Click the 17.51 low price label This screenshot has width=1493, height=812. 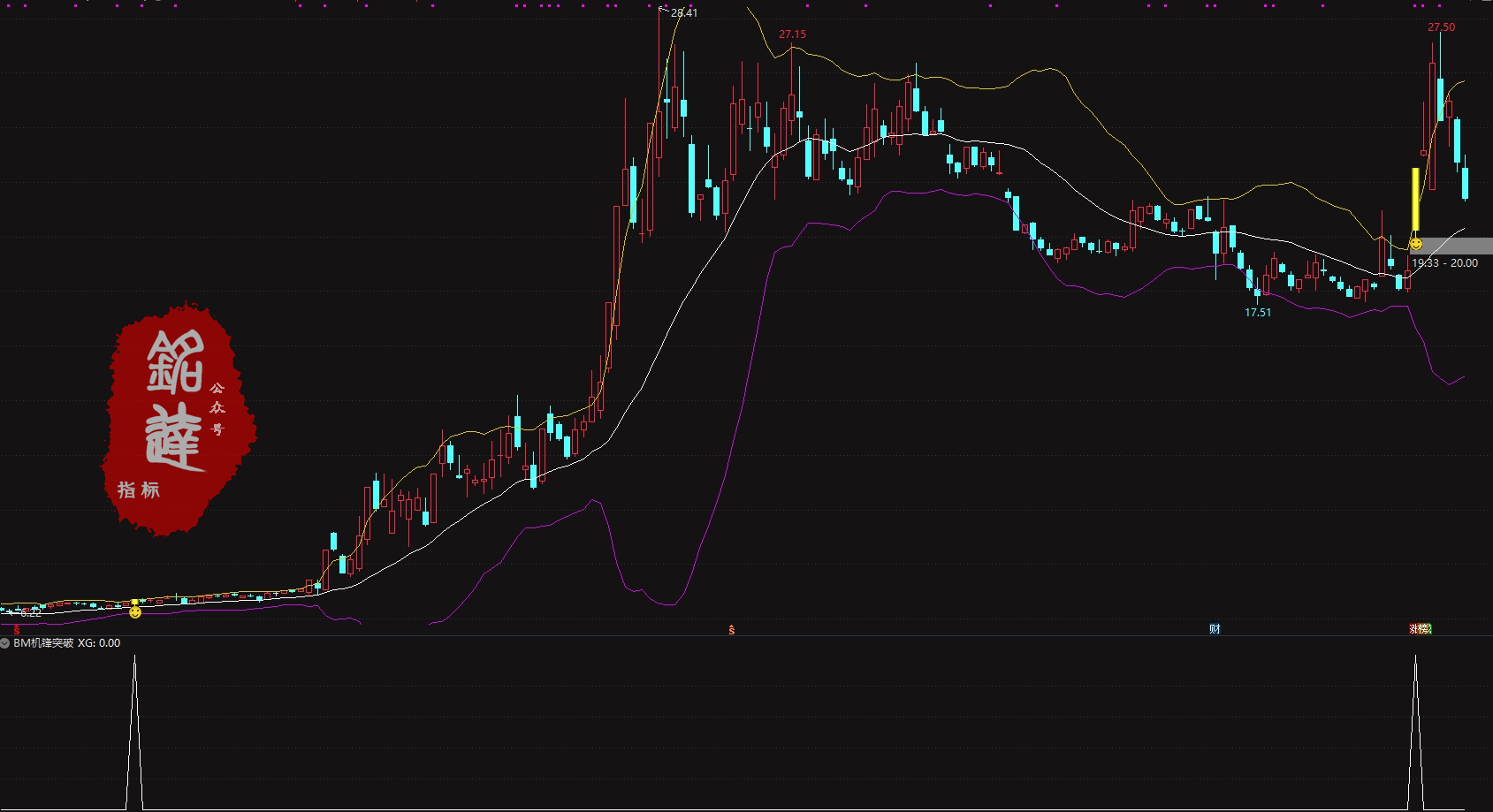[x=1257, y=313]
